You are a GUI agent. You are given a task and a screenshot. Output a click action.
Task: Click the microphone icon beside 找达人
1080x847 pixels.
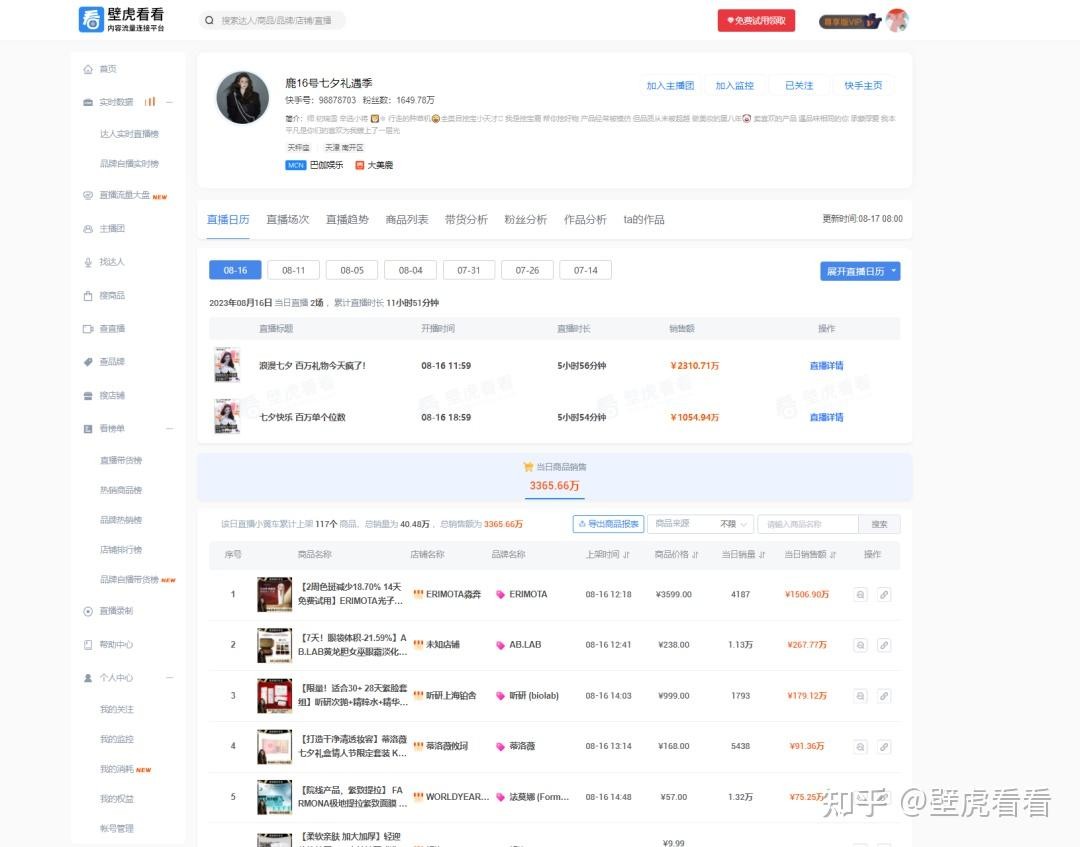tap(87, 262)
